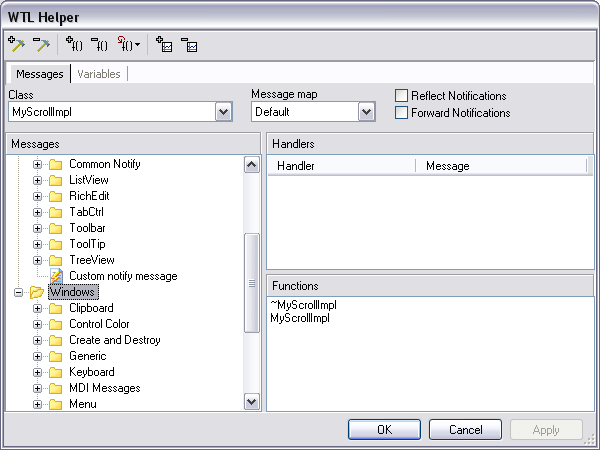Enable Forward Notifications checkbox
This screenshot has height=450, width=600.
point(402,113)
